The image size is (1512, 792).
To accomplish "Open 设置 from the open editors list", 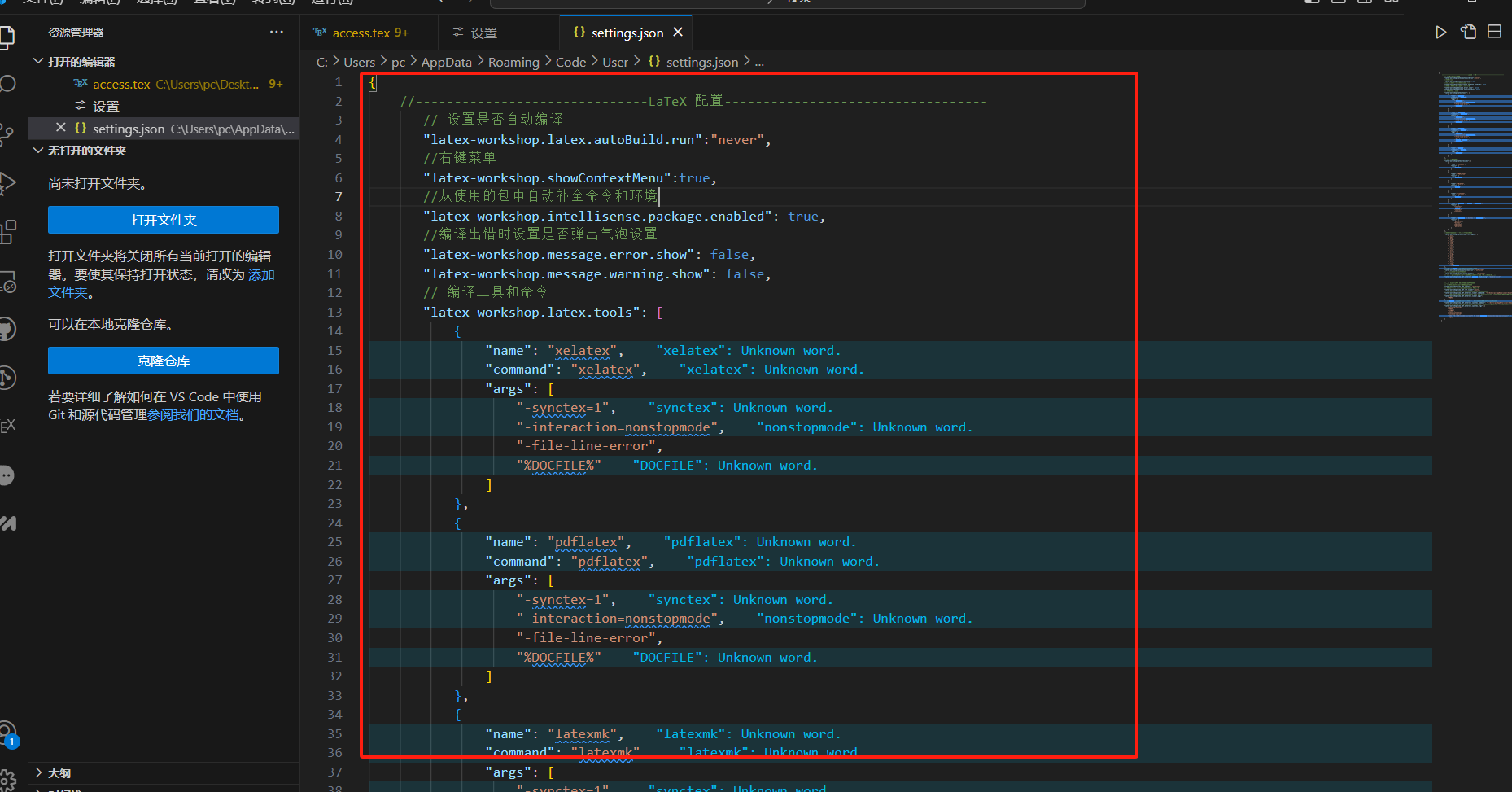I will 164,106.
